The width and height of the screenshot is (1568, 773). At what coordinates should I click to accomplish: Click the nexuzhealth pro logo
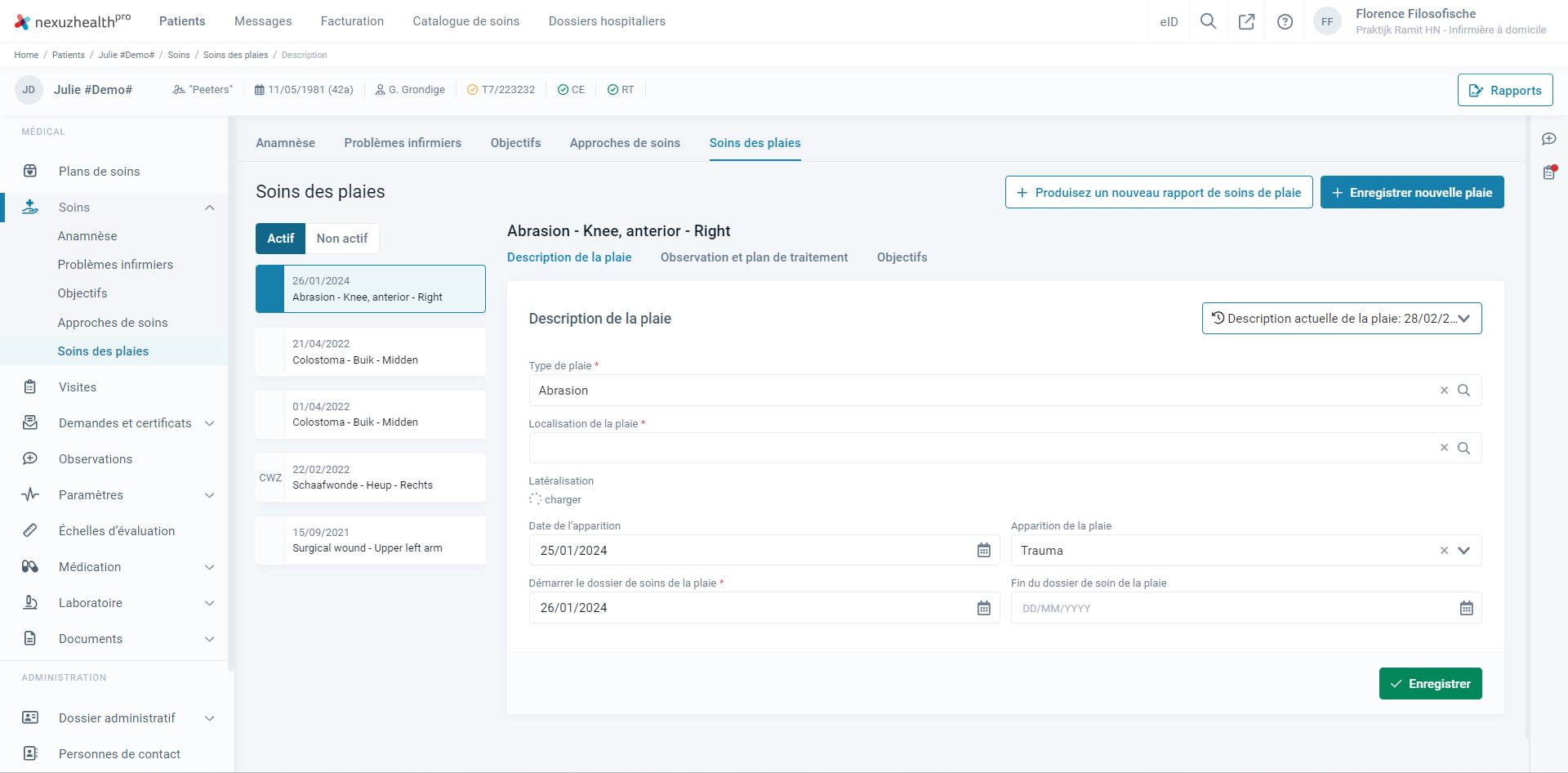pos(73,21)
